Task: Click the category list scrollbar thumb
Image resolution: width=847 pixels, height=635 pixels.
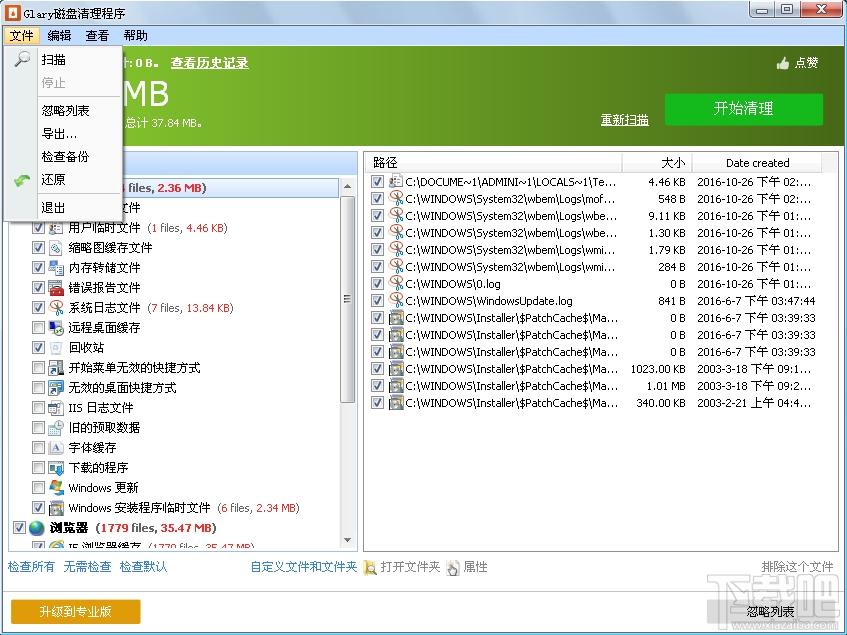Action: pyautogui.click(x=347, y=299)
